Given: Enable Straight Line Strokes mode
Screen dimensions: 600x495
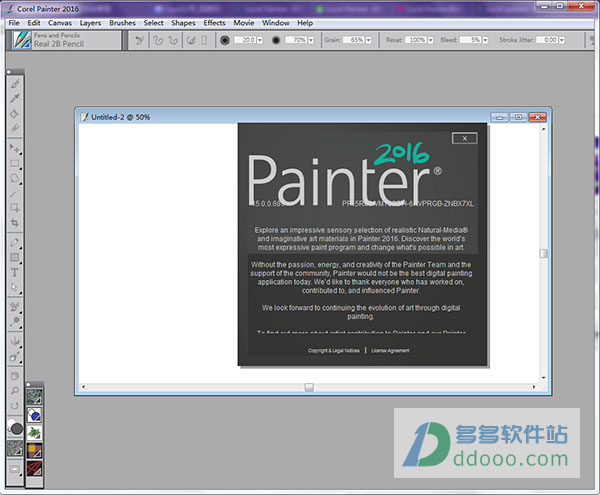Looking at the screenshot, I should click(173, 40).
